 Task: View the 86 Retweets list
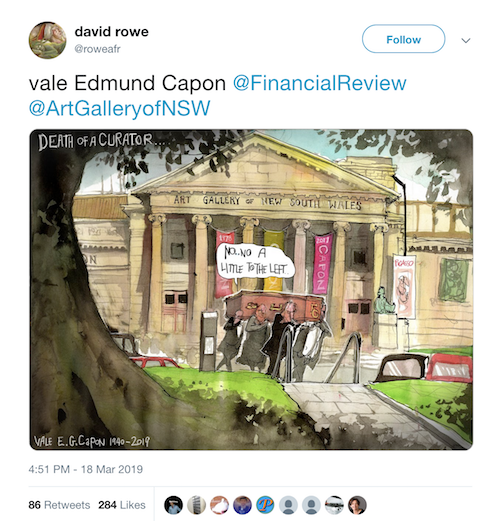click(59, 505)
